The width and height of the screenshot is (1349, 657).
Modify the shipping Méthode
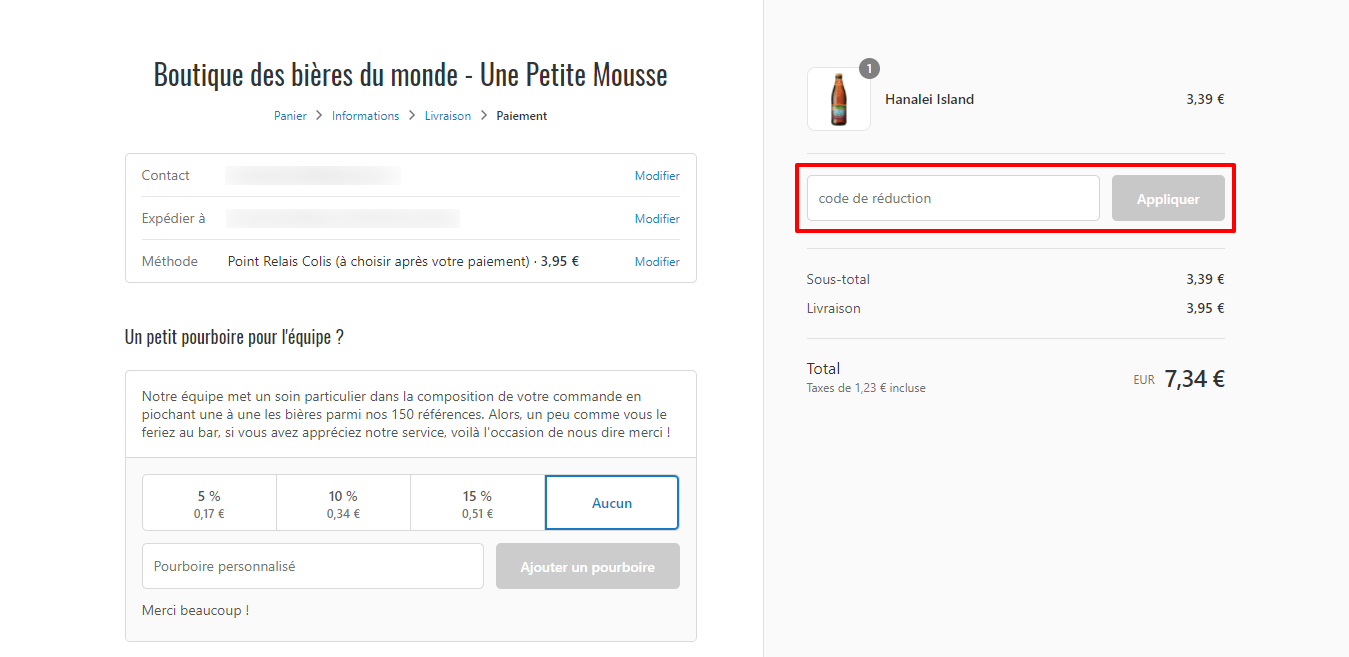[x=657, y=262]
